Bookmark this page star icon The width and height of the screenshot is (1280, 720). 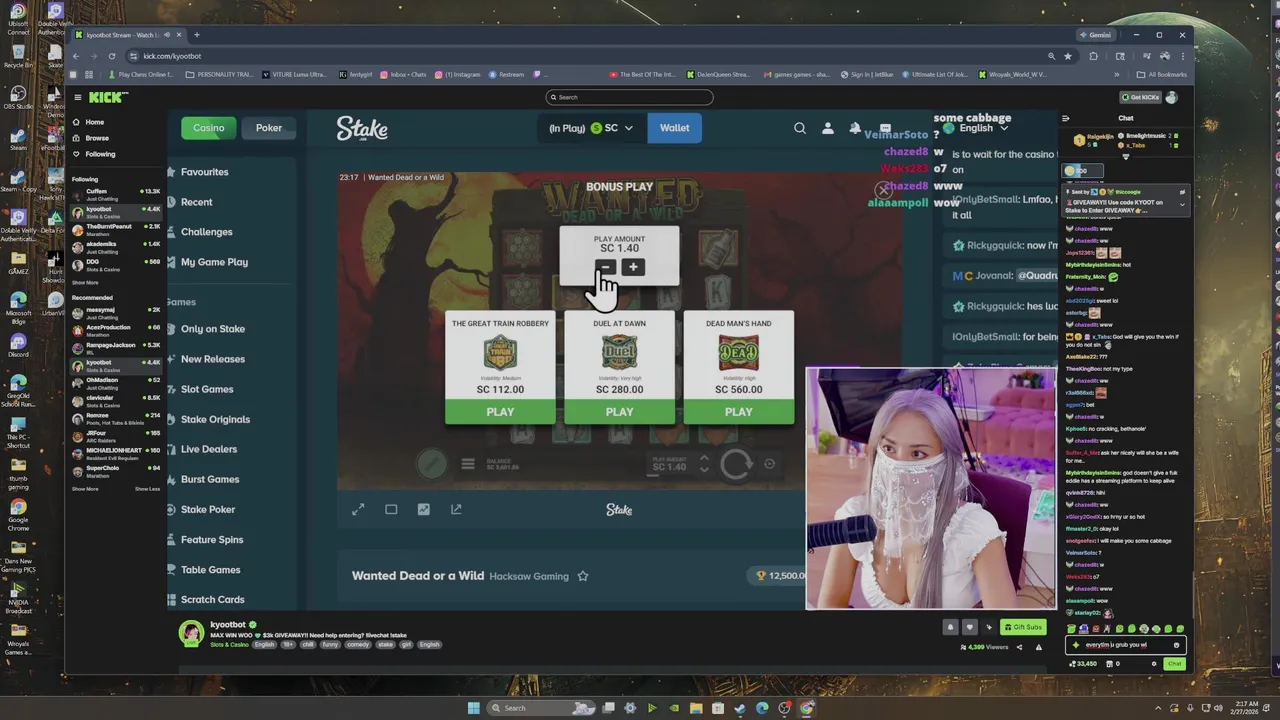click(x=1068, y=56)
